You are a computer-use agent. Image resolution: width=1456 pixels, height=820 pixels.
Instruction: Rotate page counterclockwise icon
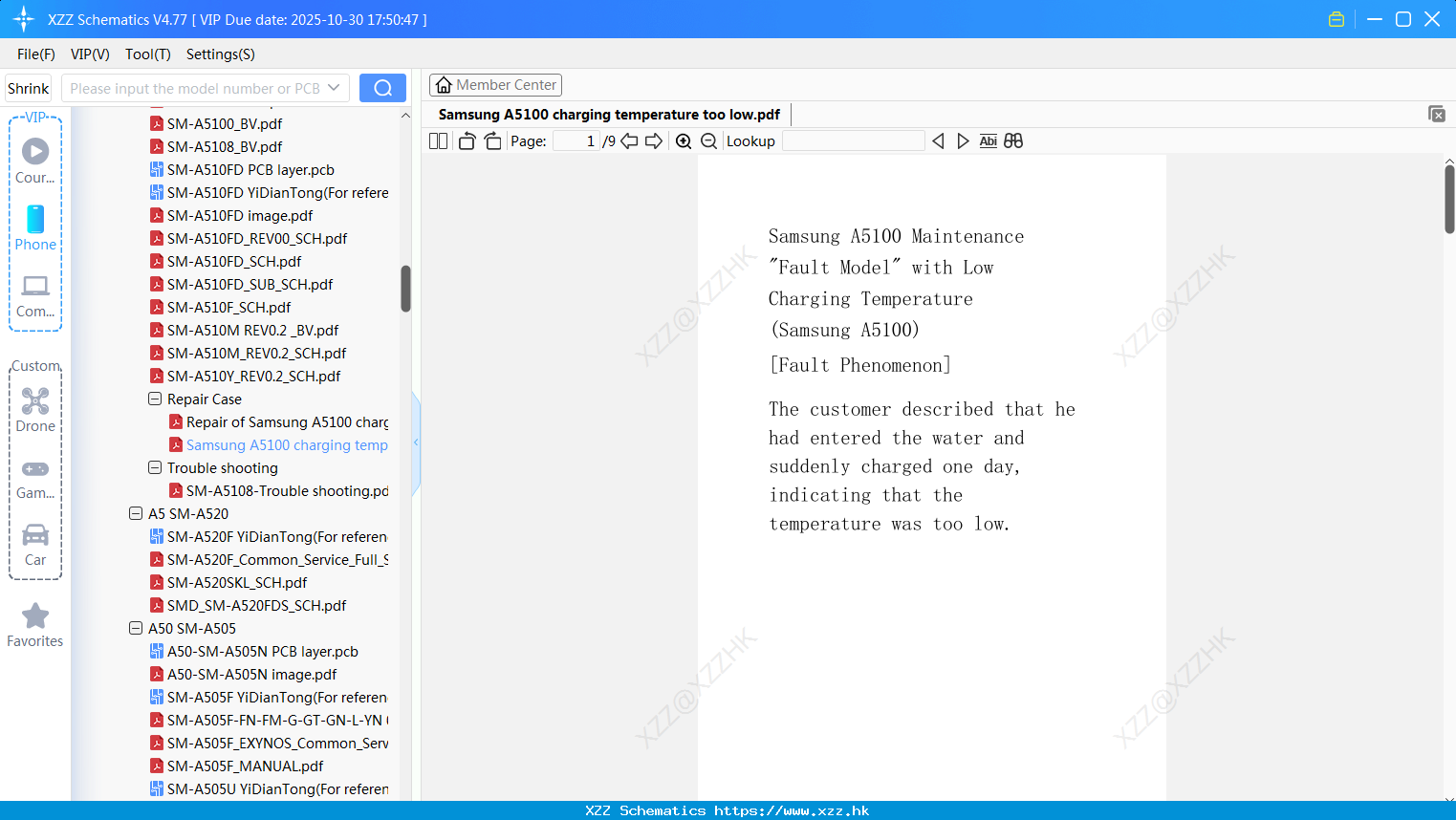467,141
